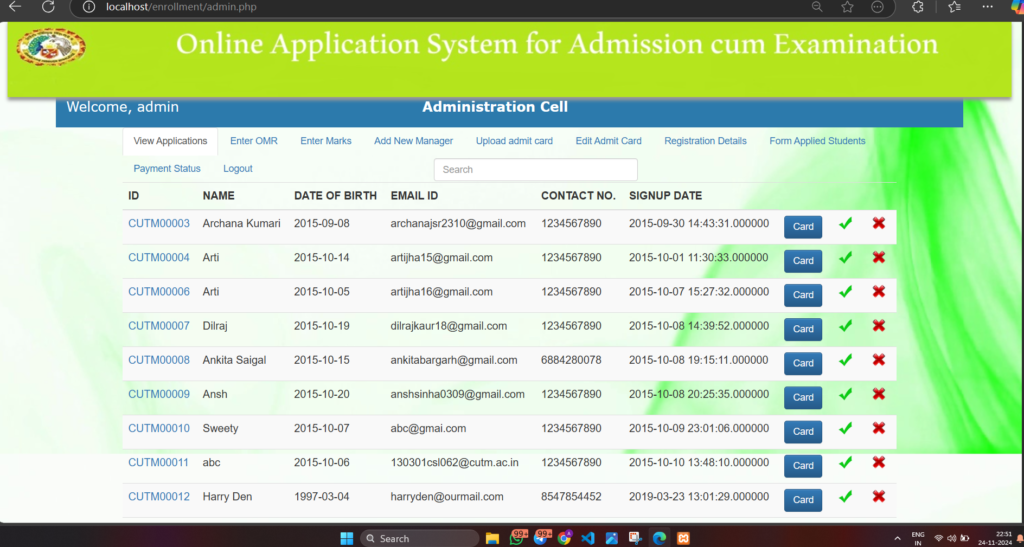The height and width of the screenshot is (547, 1024).
Task: Open application ID CUTM00009 link
Action: [159, 394]
